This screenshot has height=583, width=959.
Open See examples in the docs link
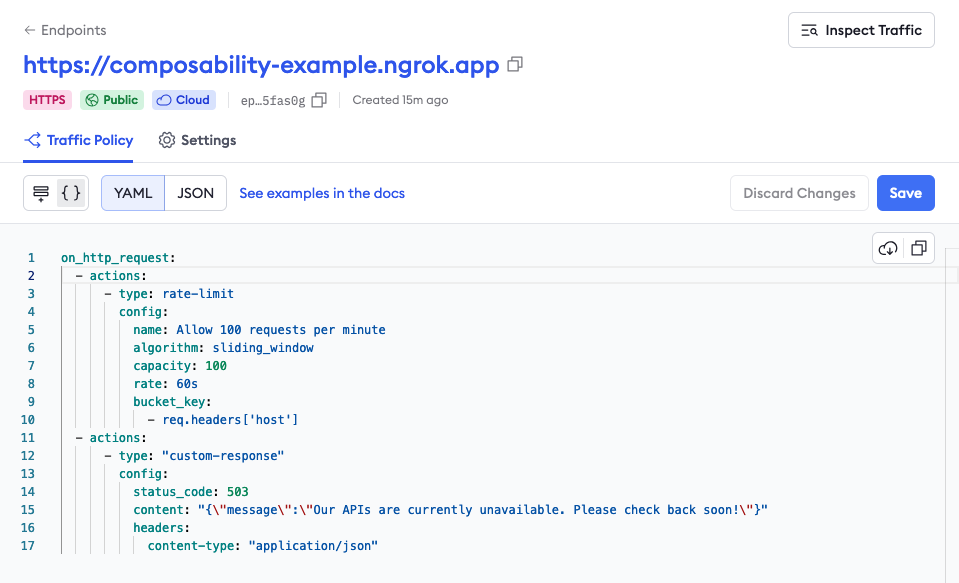coord(322,193)
